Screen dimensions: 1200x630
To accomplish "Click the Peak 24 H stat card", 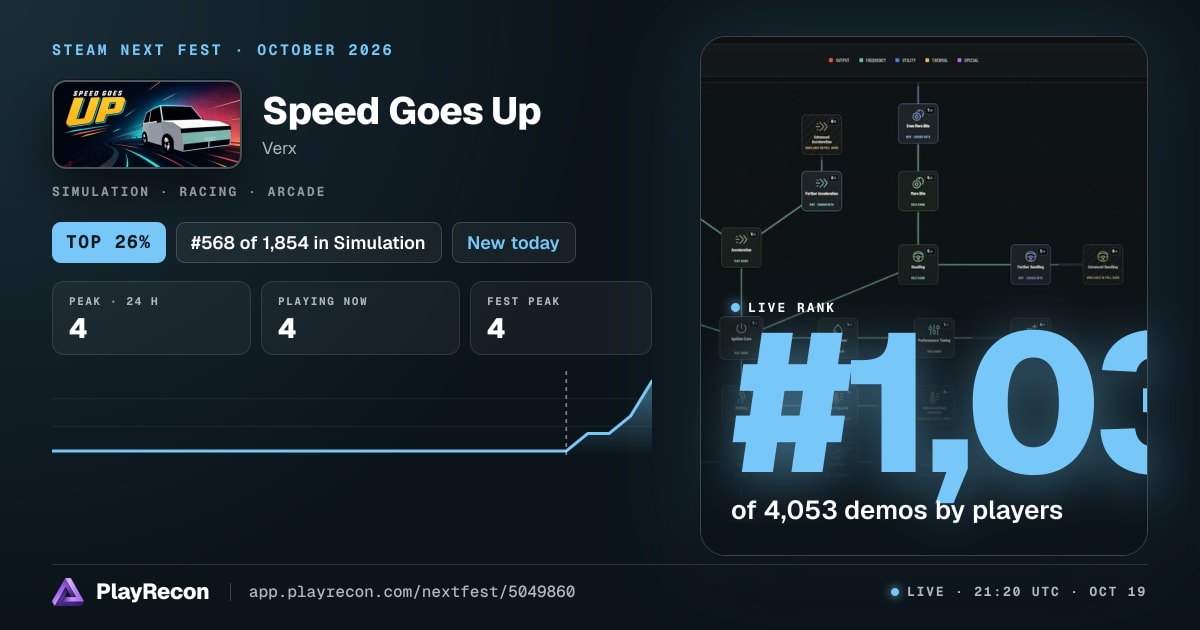I will [x=151, y=318].
